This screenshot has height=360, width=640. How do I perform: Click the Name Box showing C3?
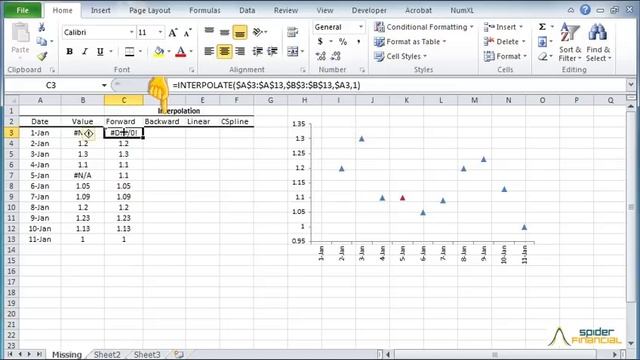pyautogui.click(x=51, y=85)
